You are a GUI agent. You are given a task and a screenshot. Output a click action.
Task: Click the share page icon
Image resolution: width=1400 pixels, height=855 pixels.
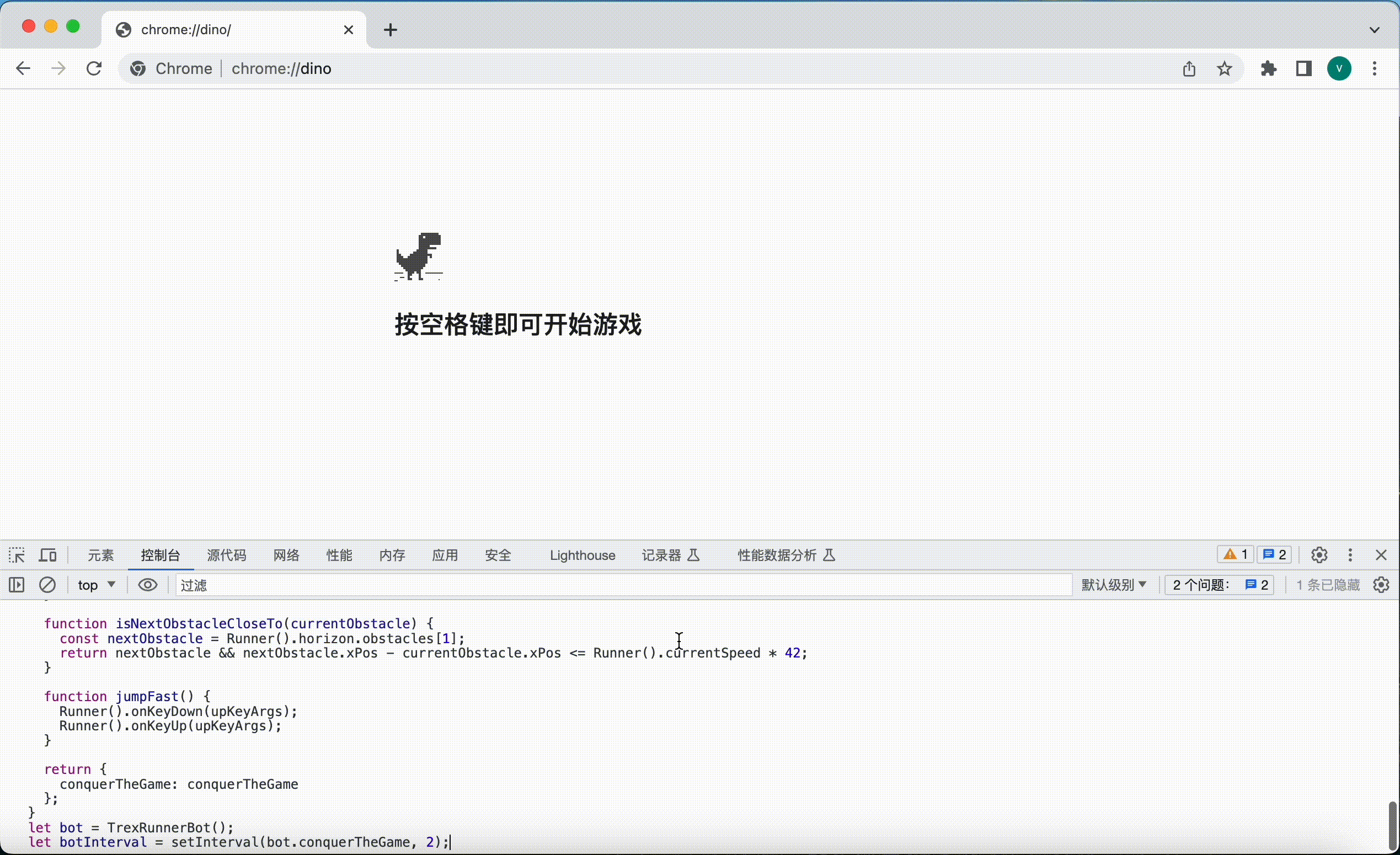point(1189,69)
